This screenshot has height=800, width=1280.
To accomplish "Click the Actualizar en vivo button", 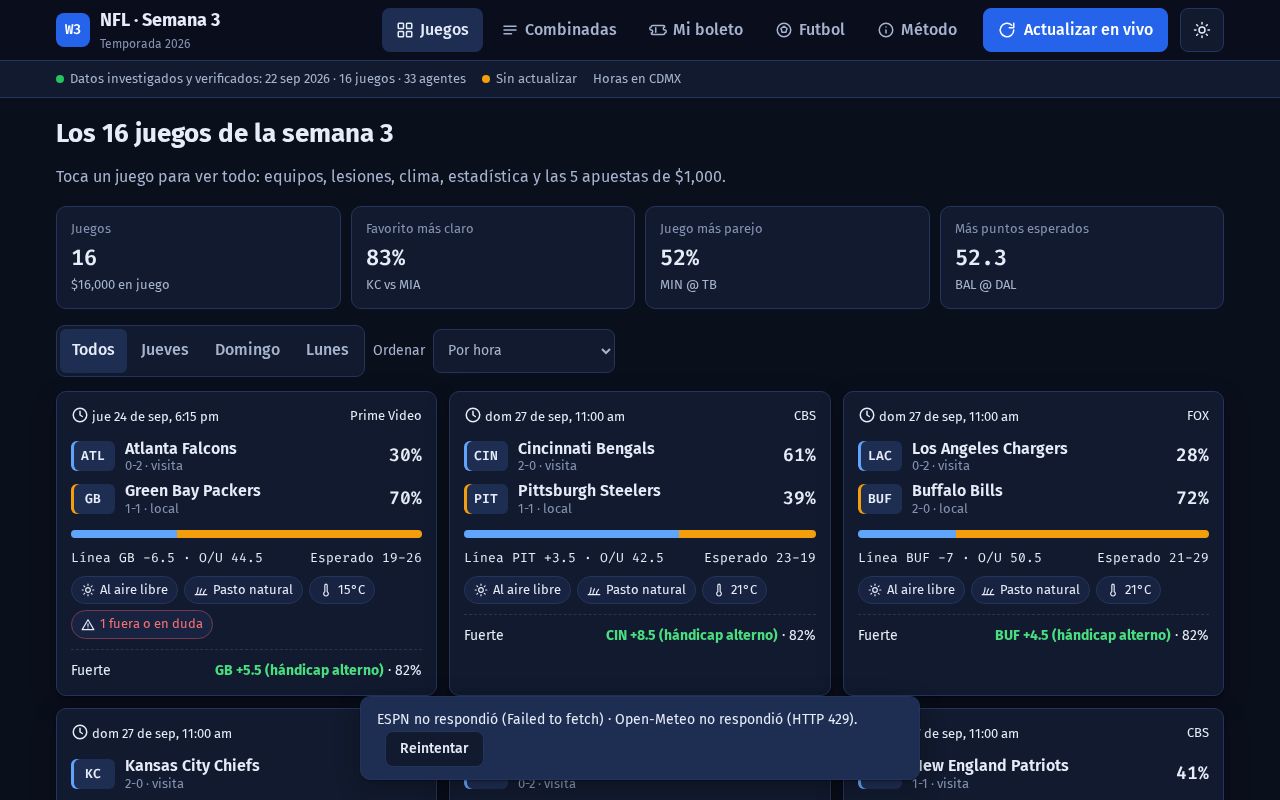I will coord(1075,30).
